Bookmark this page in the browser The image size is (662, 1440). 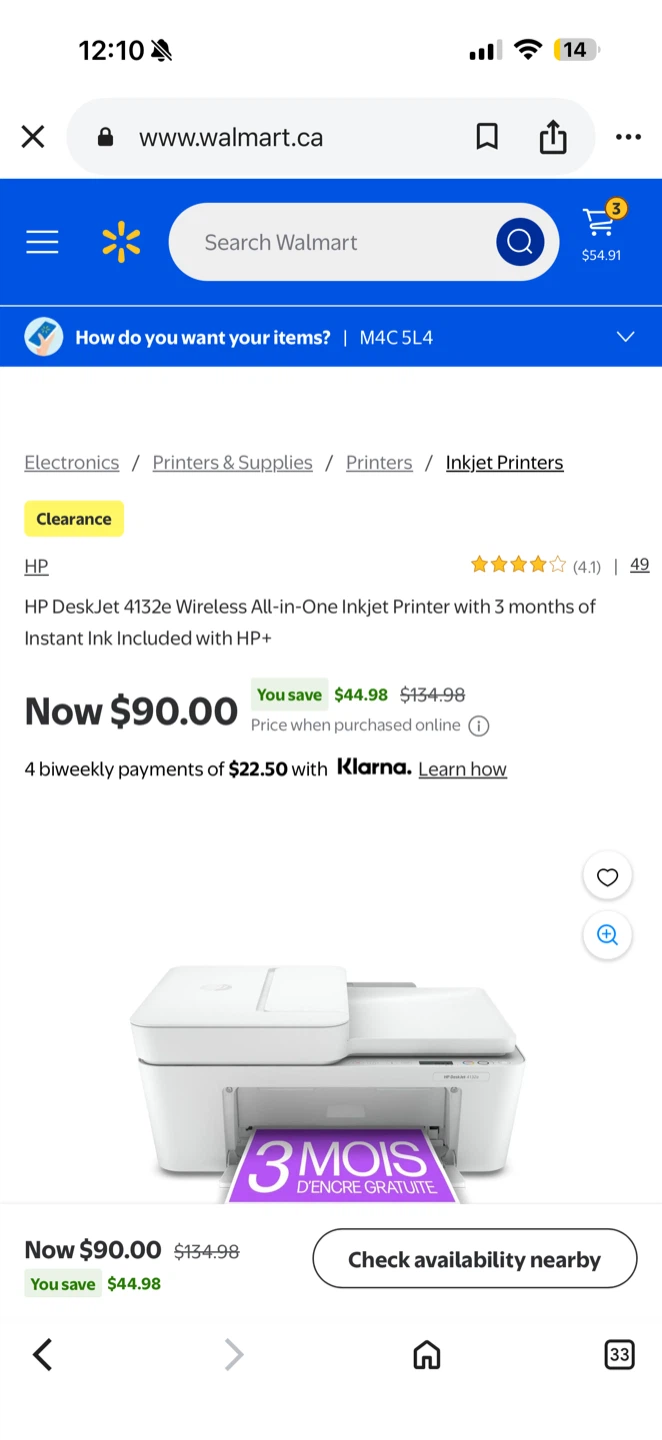click(x=487, y=137)
